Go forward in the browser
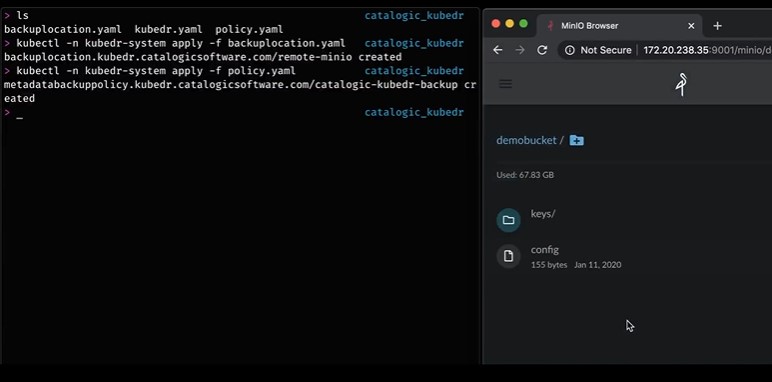The width and height of the screenshot is (772, 382). click(520, 50)
